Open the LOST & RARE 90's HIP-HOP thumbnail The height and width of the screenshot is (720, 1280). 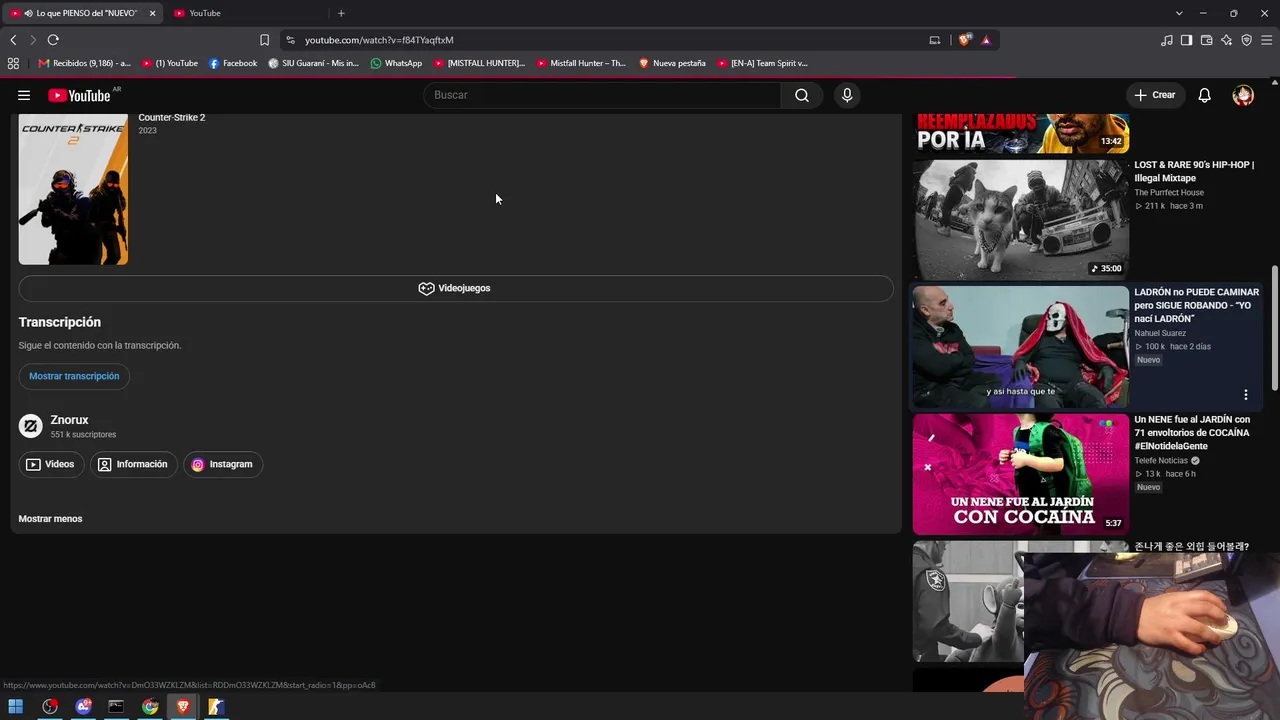tap(1021, 220)
